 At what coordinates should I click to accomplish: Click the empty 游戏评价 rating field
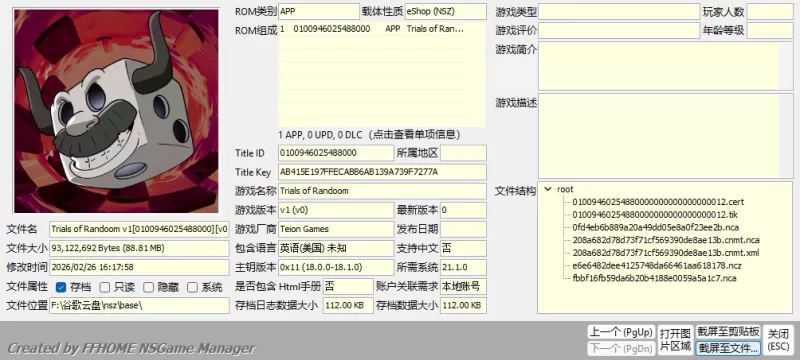click(619, 31)
